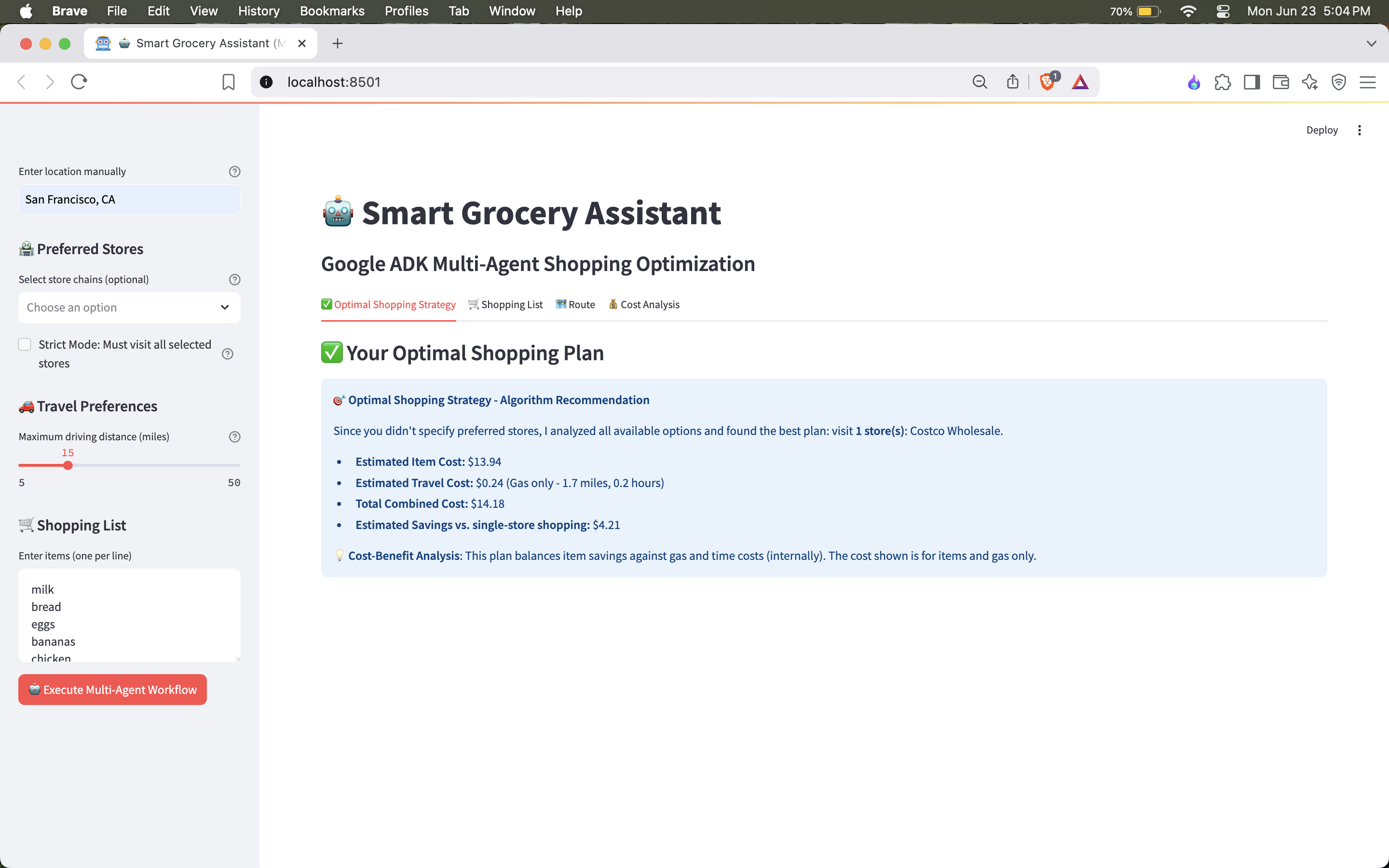The width and height of the screenshot is (1389, 868).
Task: Enable Strict Mode checkbox
Action: 25,344
